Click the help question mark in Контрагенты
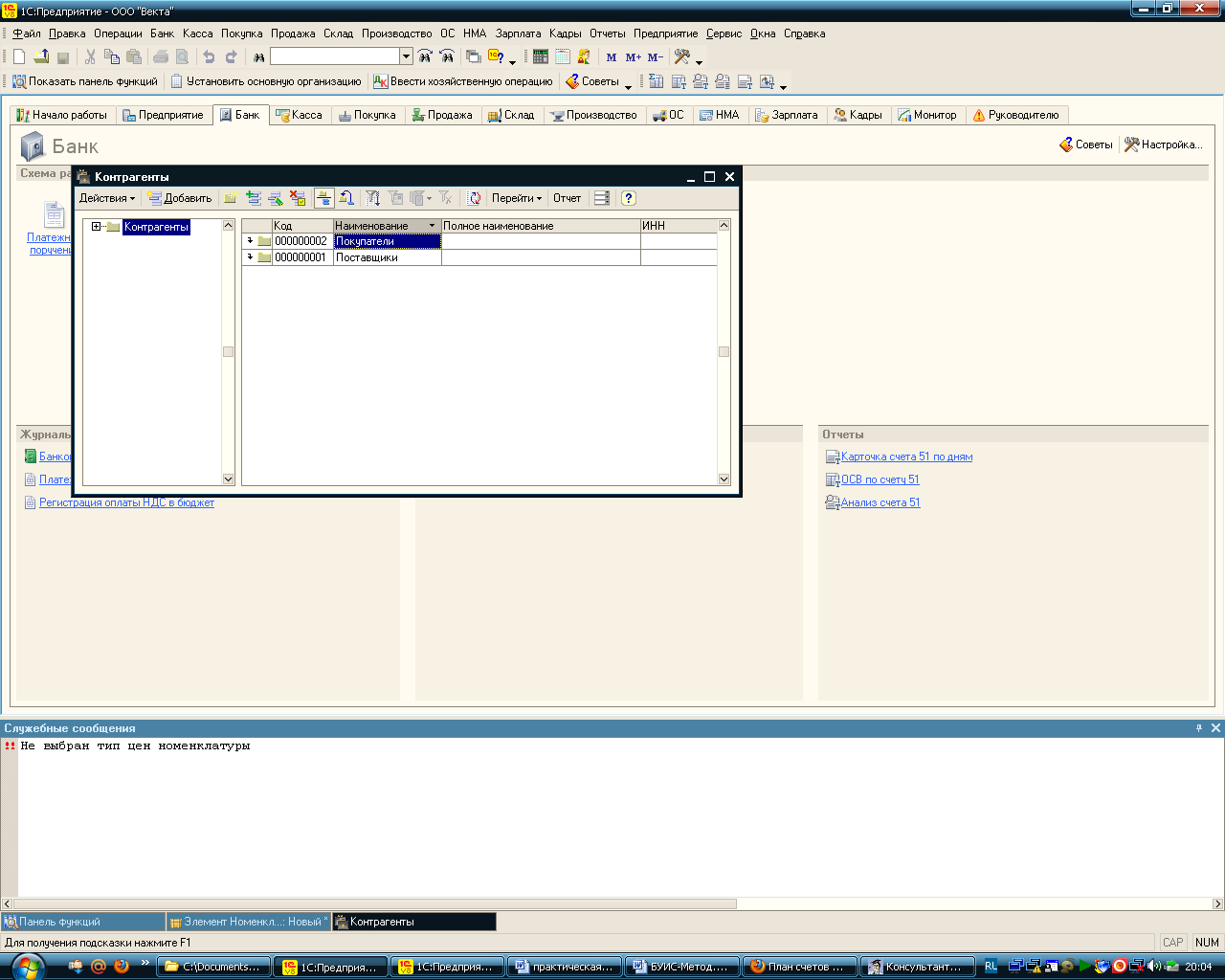The height and width of the screenshot is (980, 1225). pos(628,198)
